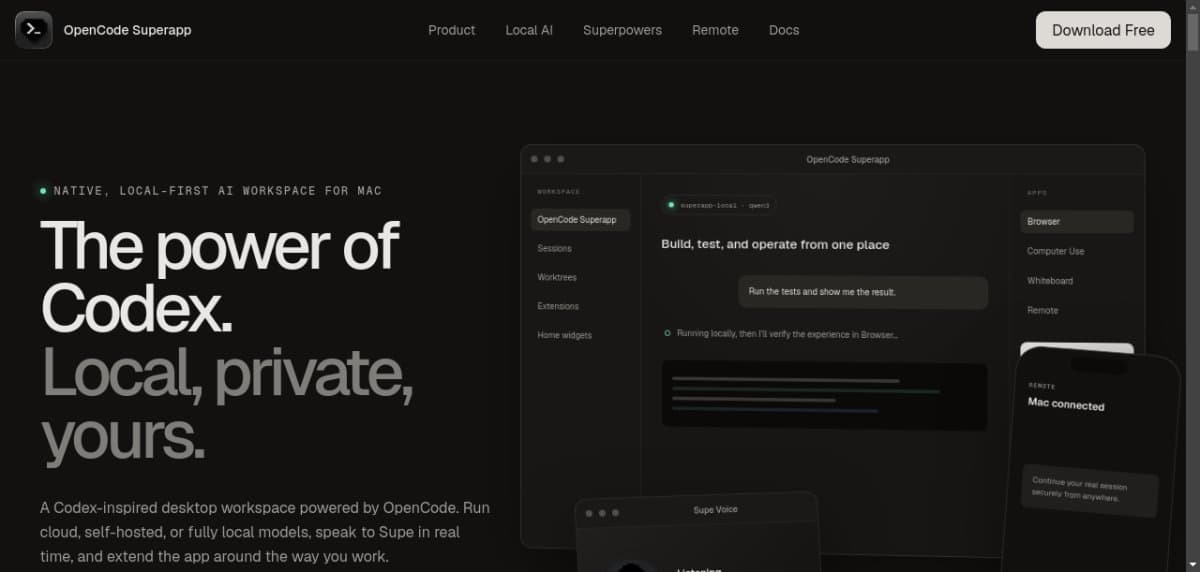
Task: Click the APPS panel heading
Action: [x=1037, y=193]
